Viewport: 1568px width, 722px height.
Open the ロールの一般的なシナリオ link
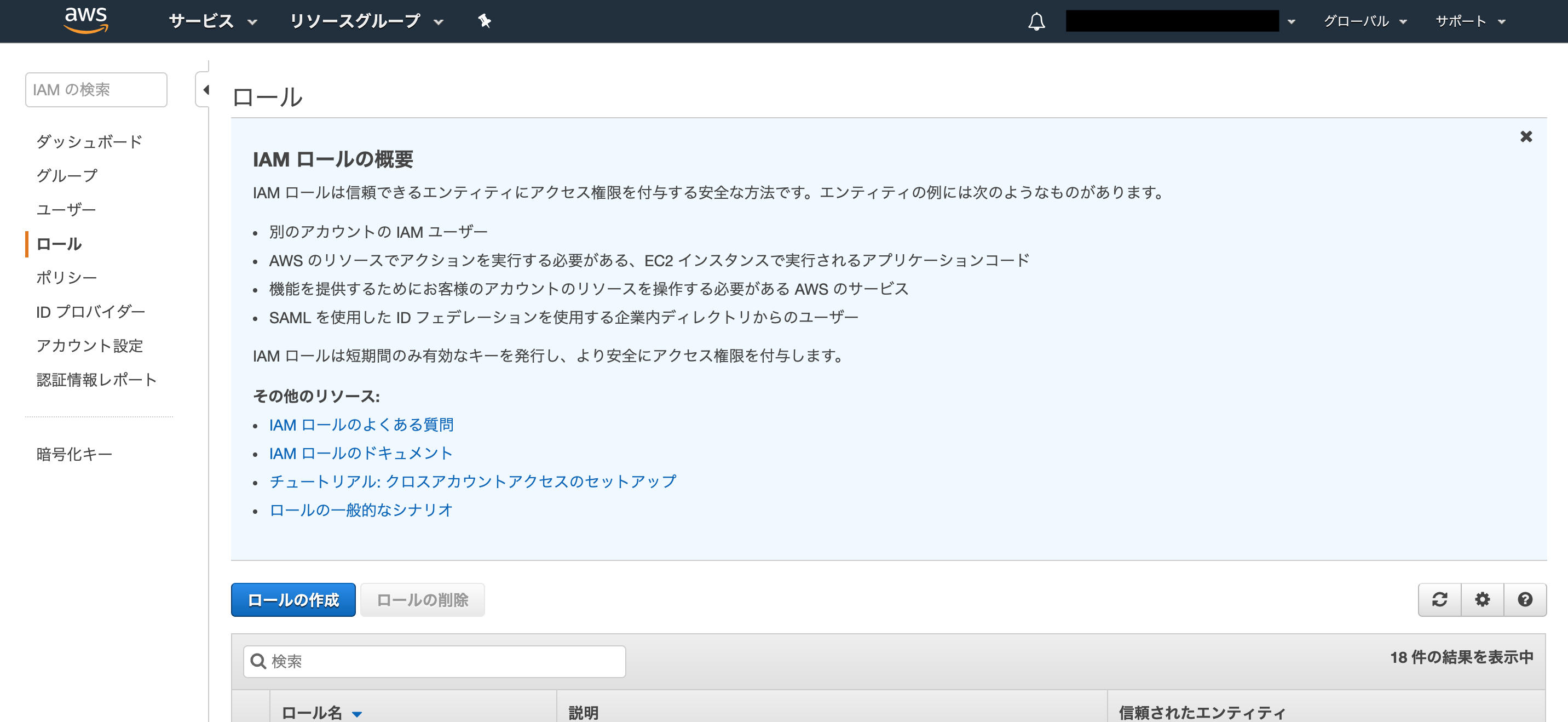(x=360, y=510)
